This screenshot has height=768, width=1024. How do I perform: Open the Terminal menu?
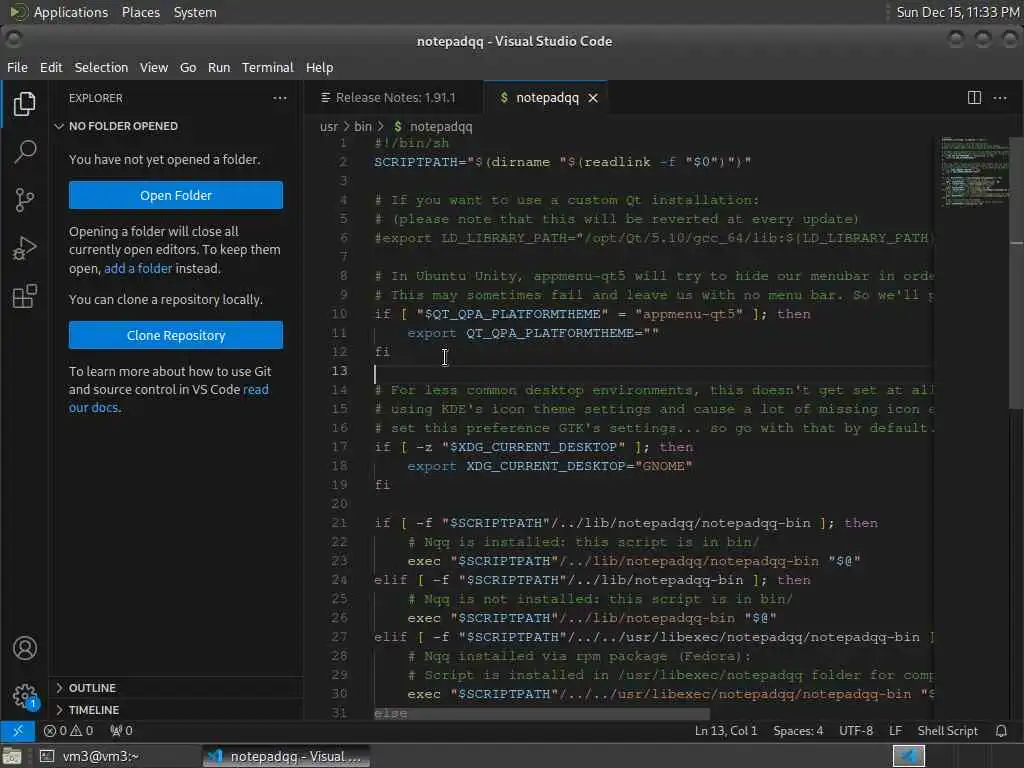(268, 67)
